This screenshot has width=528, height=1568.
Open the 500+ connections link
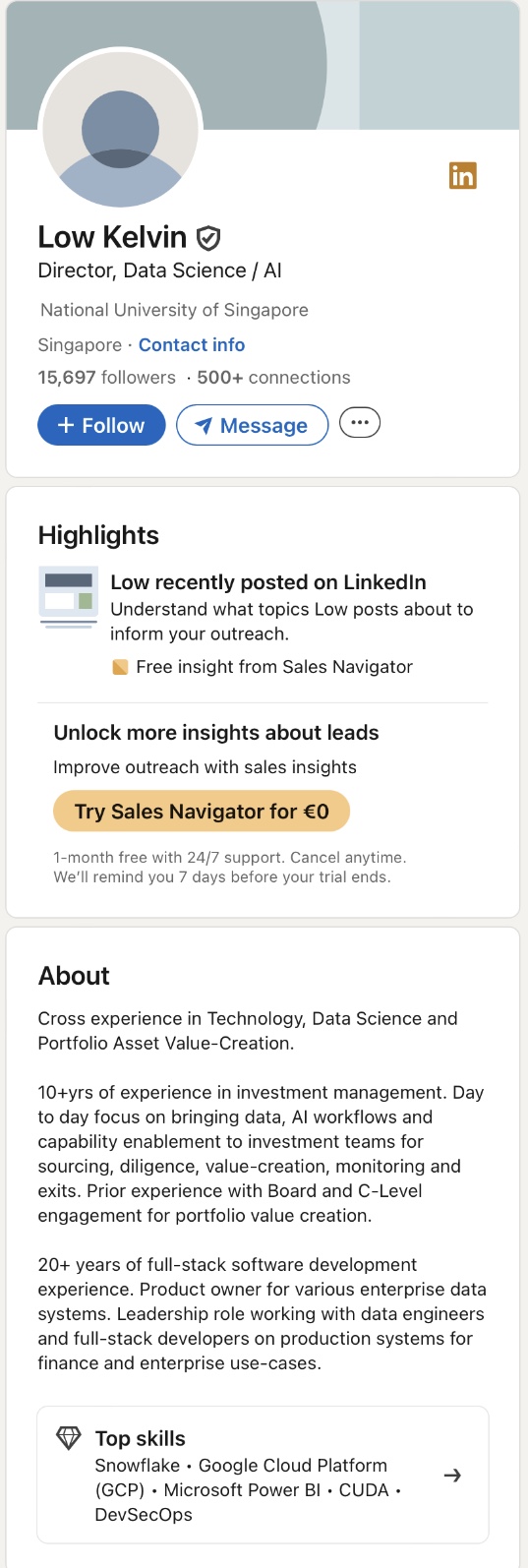pos(273,377)
